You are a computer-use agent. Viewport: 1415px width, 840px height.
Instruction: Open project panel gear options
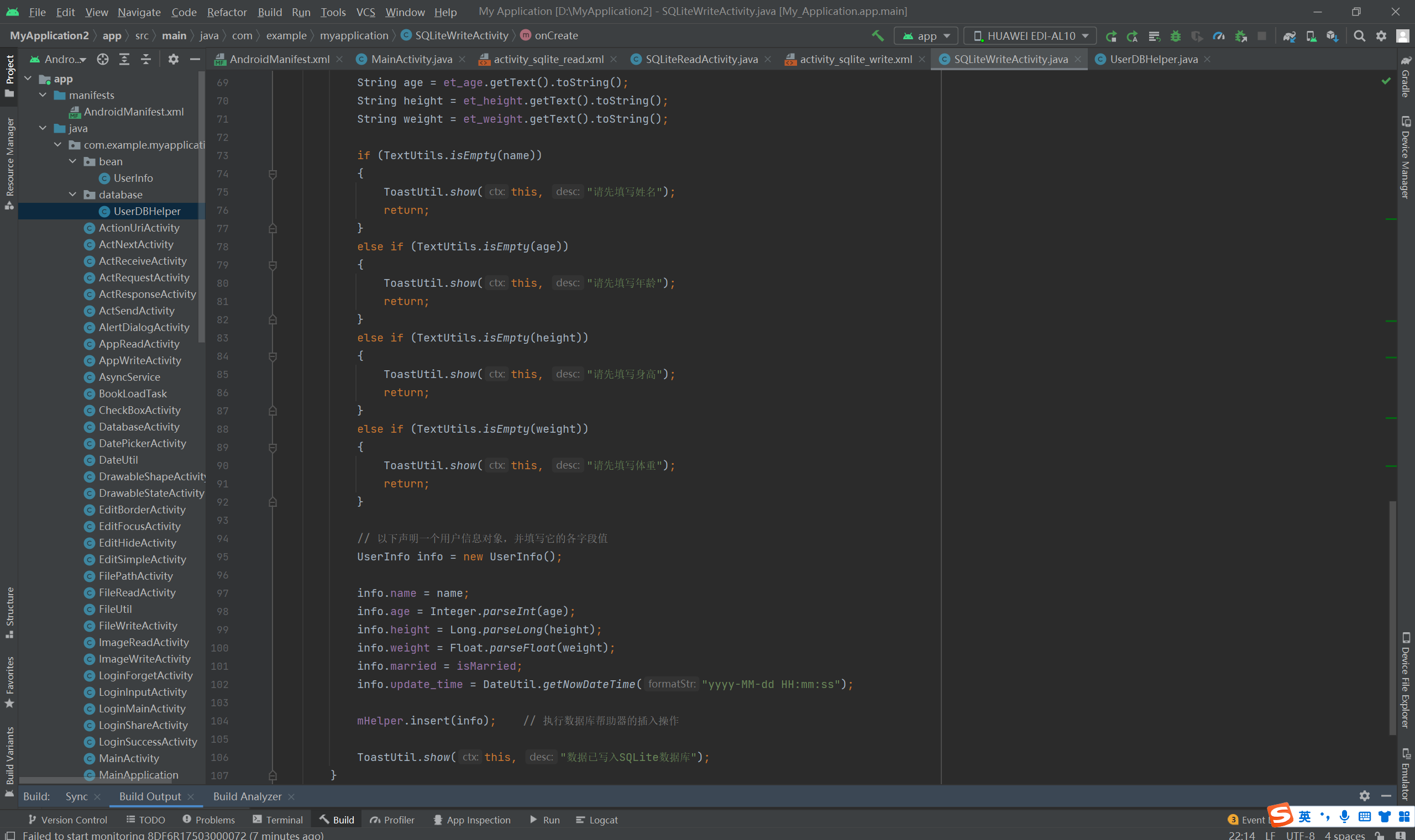pyautogui.click(x=173, y=59)
